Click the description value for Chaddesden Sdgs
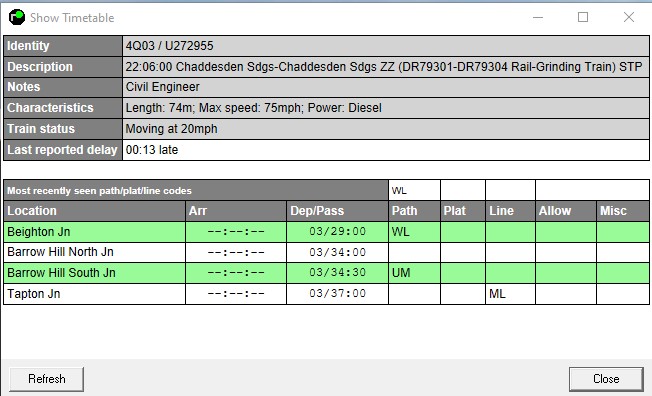The height and width of the screenshot is (396, 652). (x=383, y=67)
